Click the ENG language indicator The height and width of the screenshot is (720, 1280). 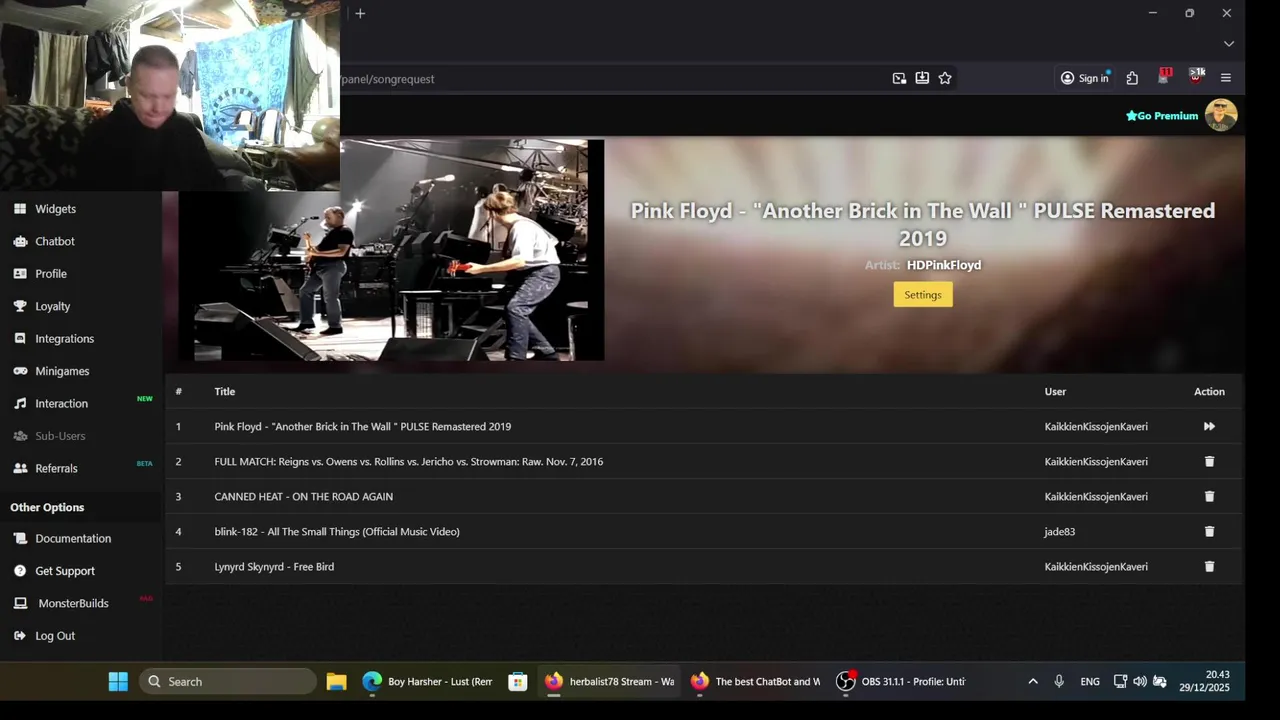pyautogui.click(x=1090, y=682)
